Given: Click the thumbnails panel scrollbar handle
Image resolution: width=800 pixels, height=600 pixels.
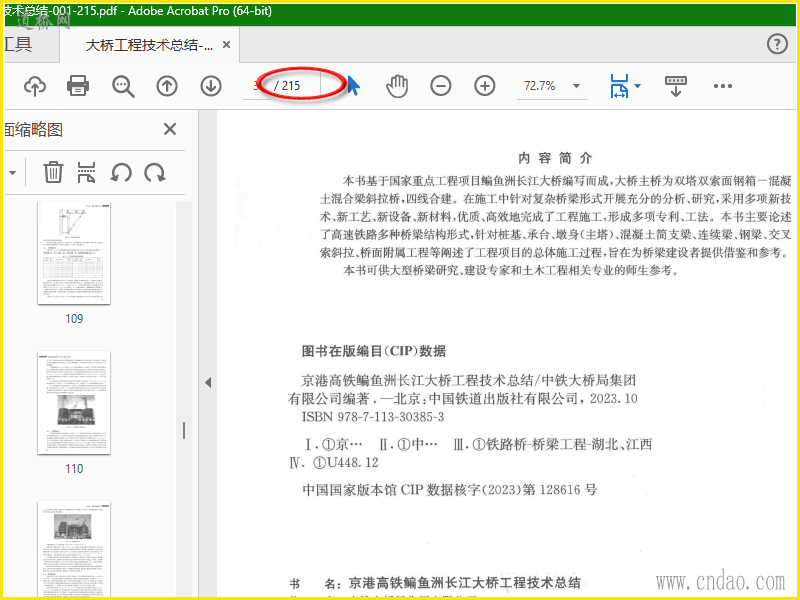Looking at the screenshot, I should click(184, 431).
